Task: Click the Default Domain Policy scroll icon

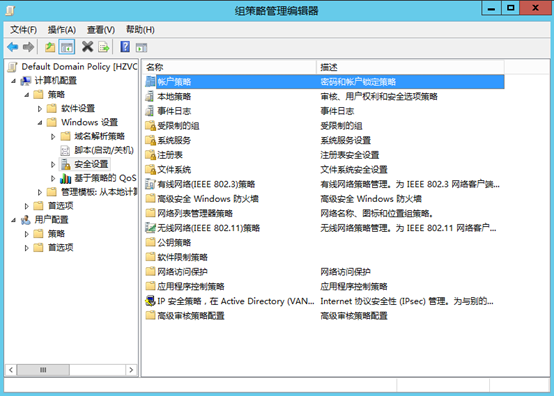Action: click(12, 67)
